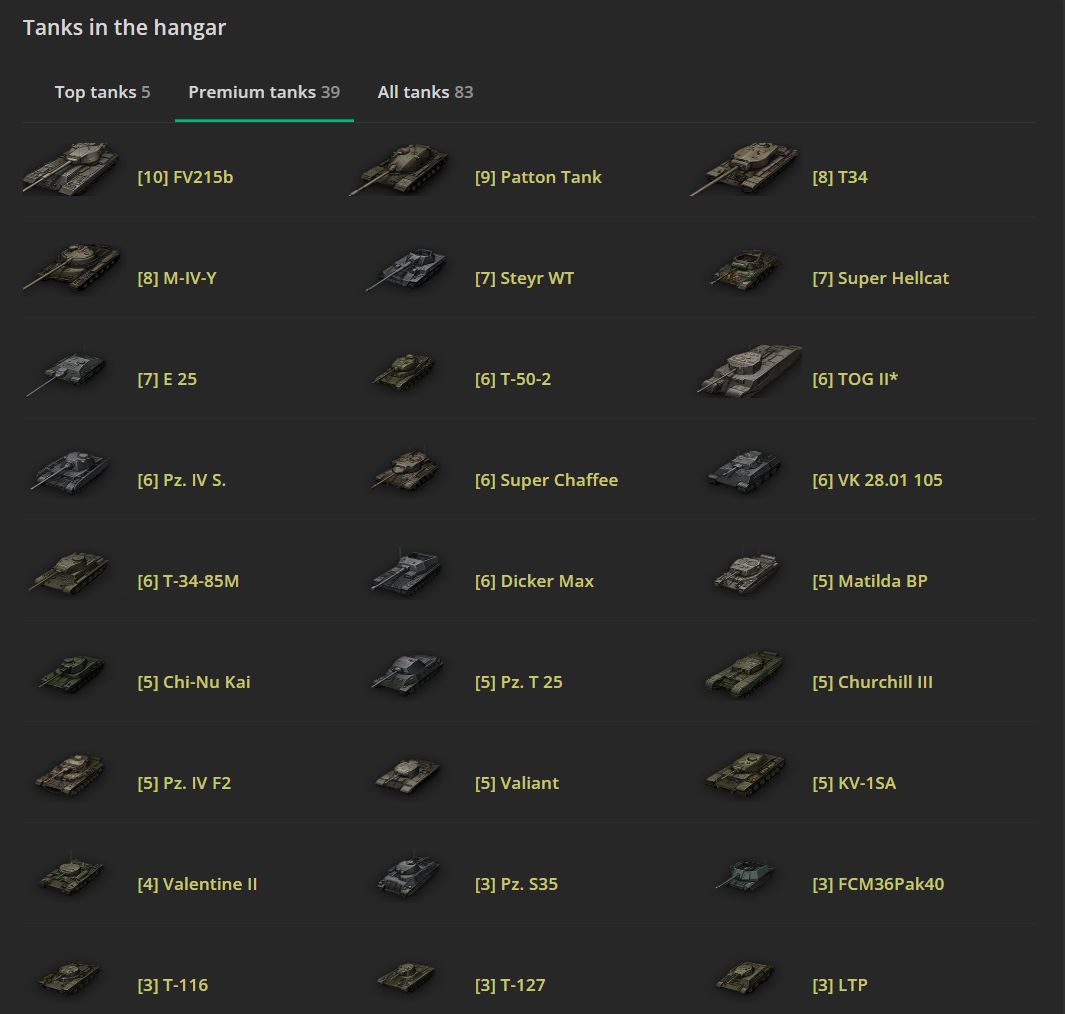1065x1014 pixels.
Task: Switch to the Top tanks tab
Action: point(102,92)
